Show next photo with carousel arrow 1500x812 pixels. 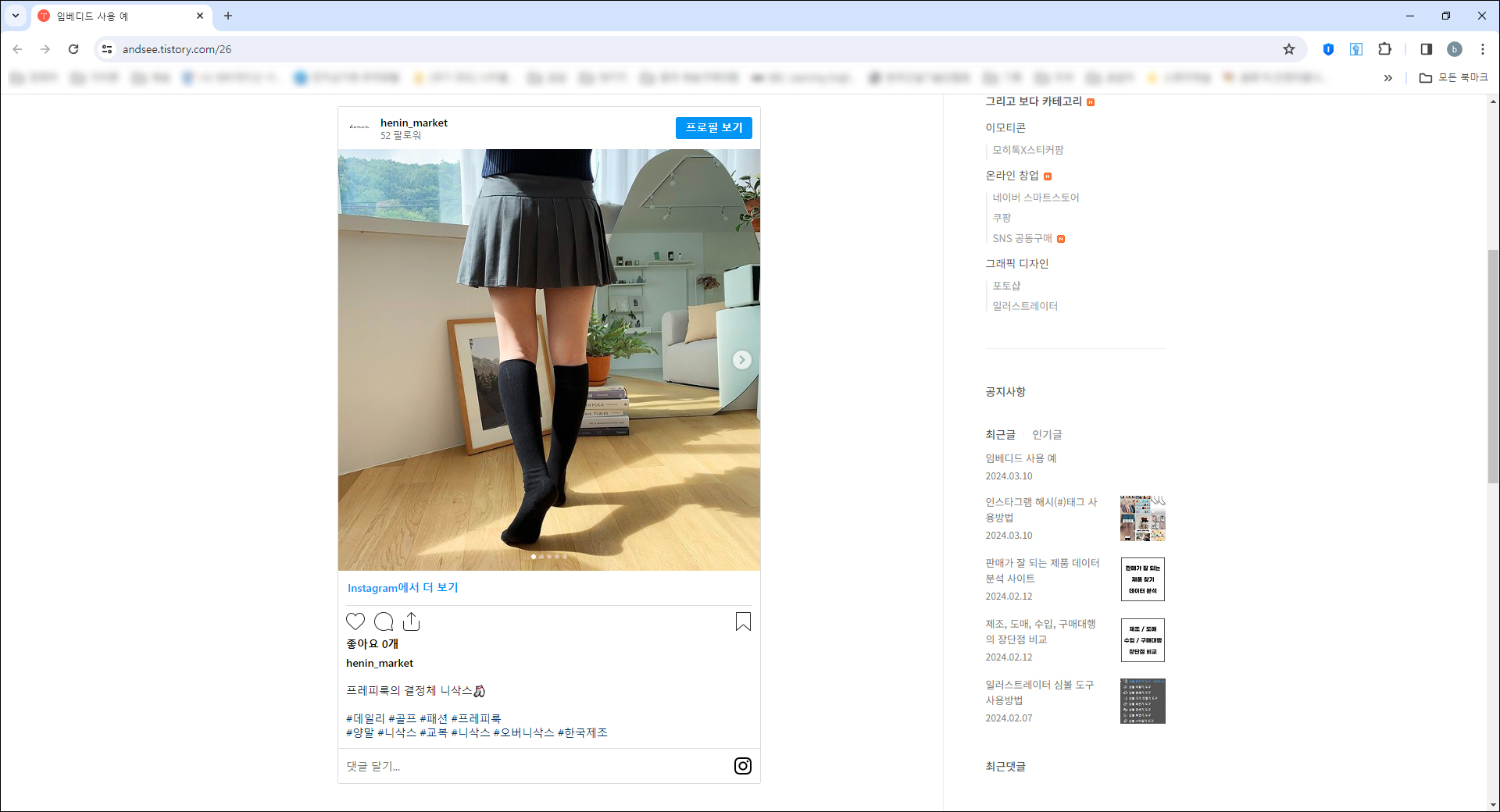point(742,360)
